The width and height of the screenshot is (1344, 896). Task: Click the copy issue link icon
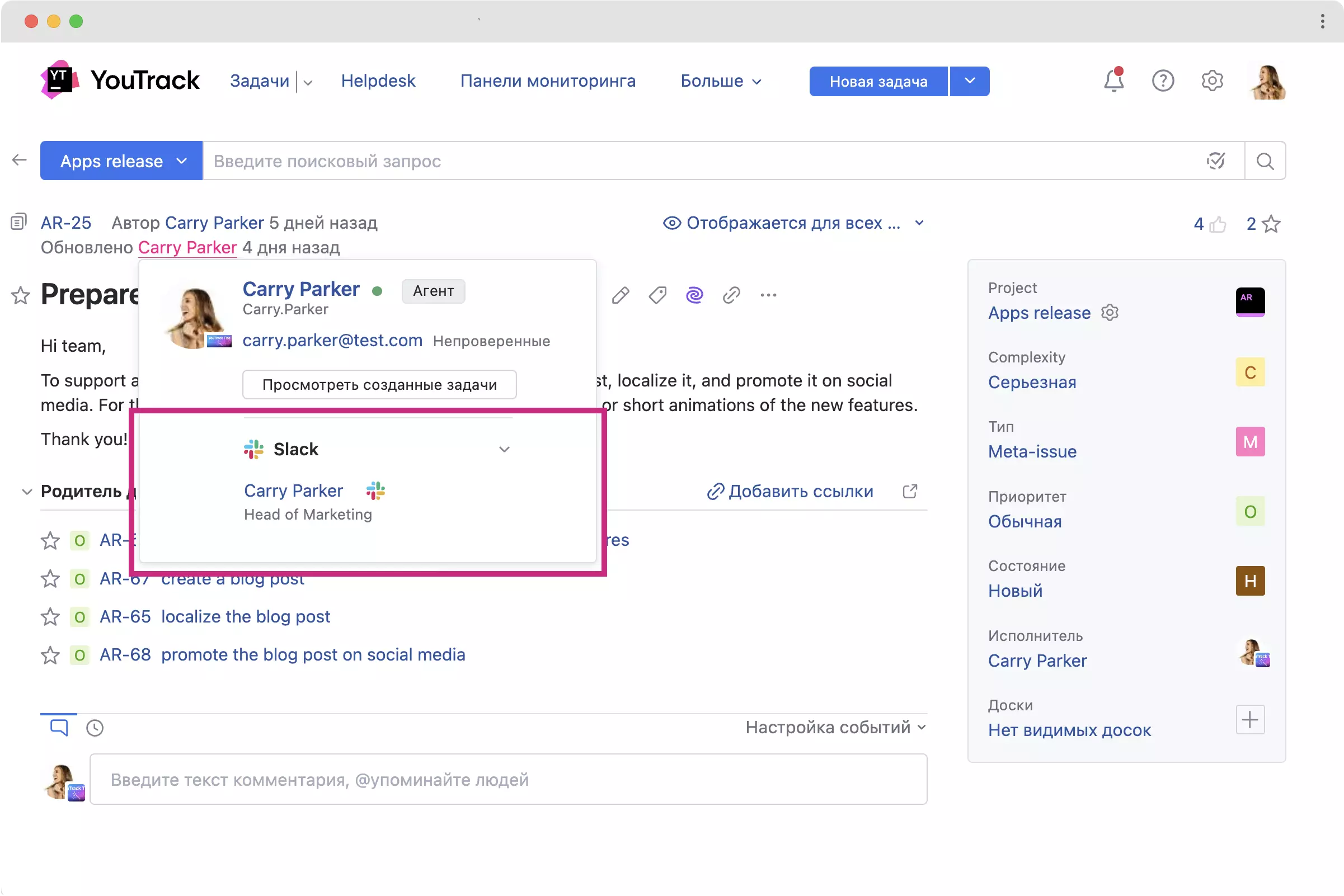(x=731, y=295)
